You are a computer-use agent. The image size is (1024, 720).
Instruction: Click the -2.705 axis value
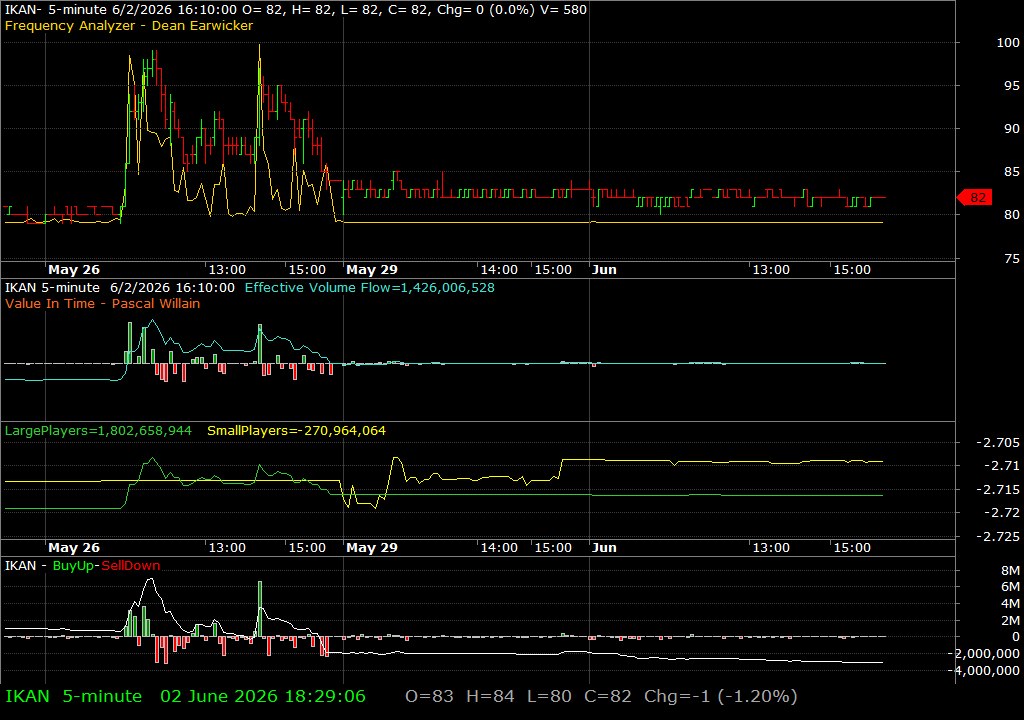point(997,443)
